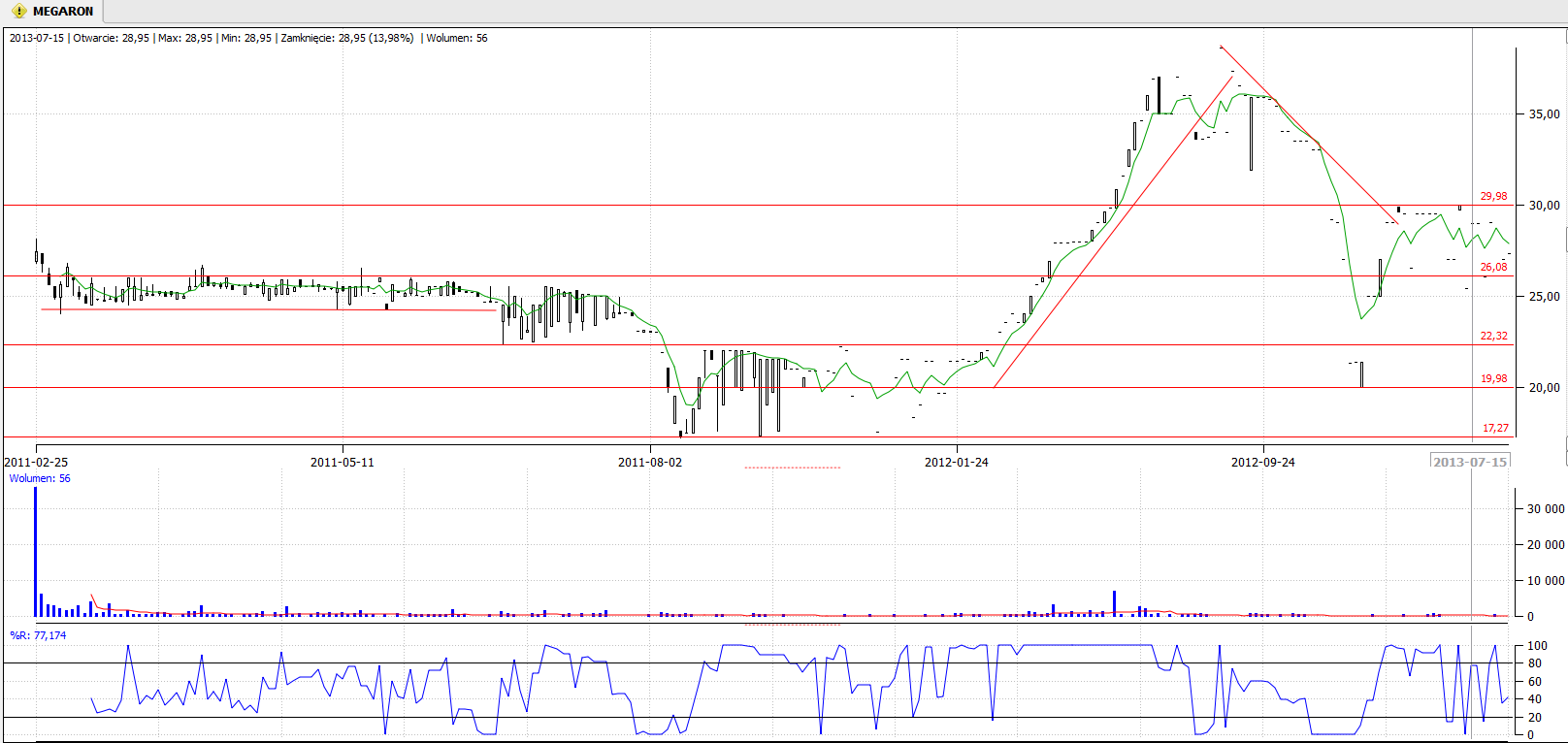Click the 2013-07-15 date cursor label

1470,462
